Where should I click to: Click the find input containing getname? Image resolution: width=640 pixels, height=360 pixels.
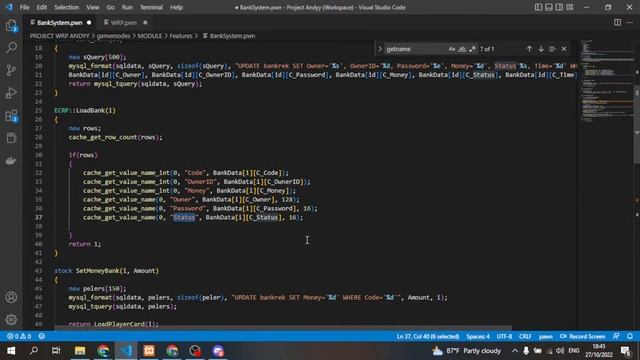(x=416, y=49)
